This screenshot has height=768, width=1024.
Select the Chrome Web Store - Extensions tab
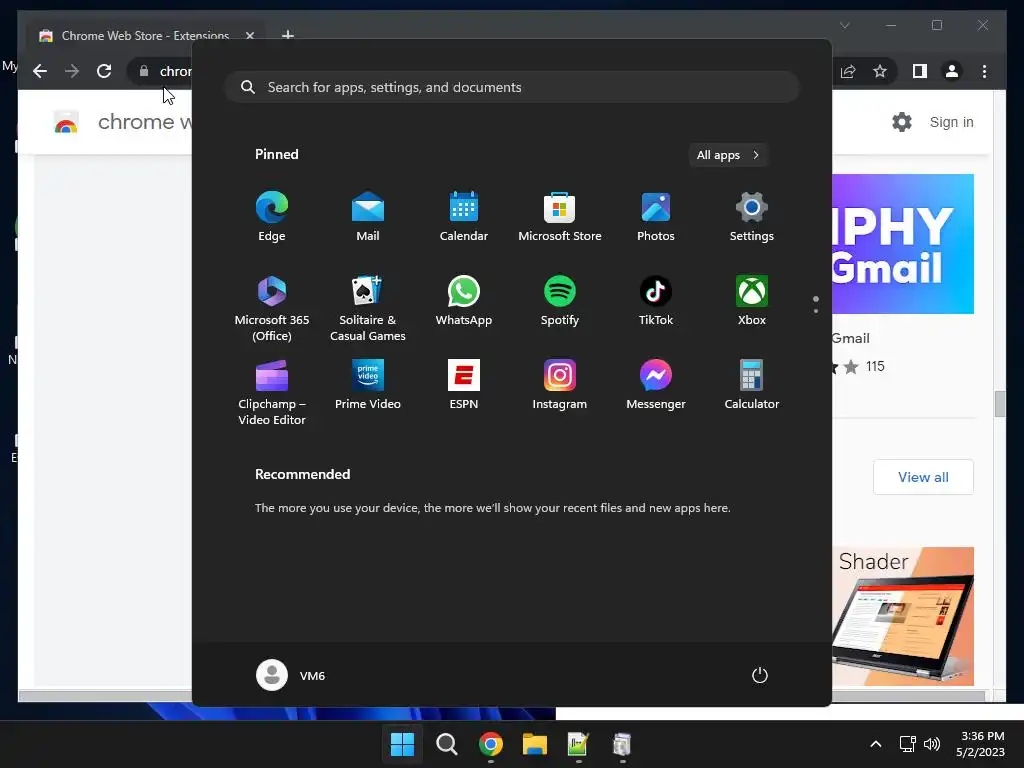pos(145,36)
